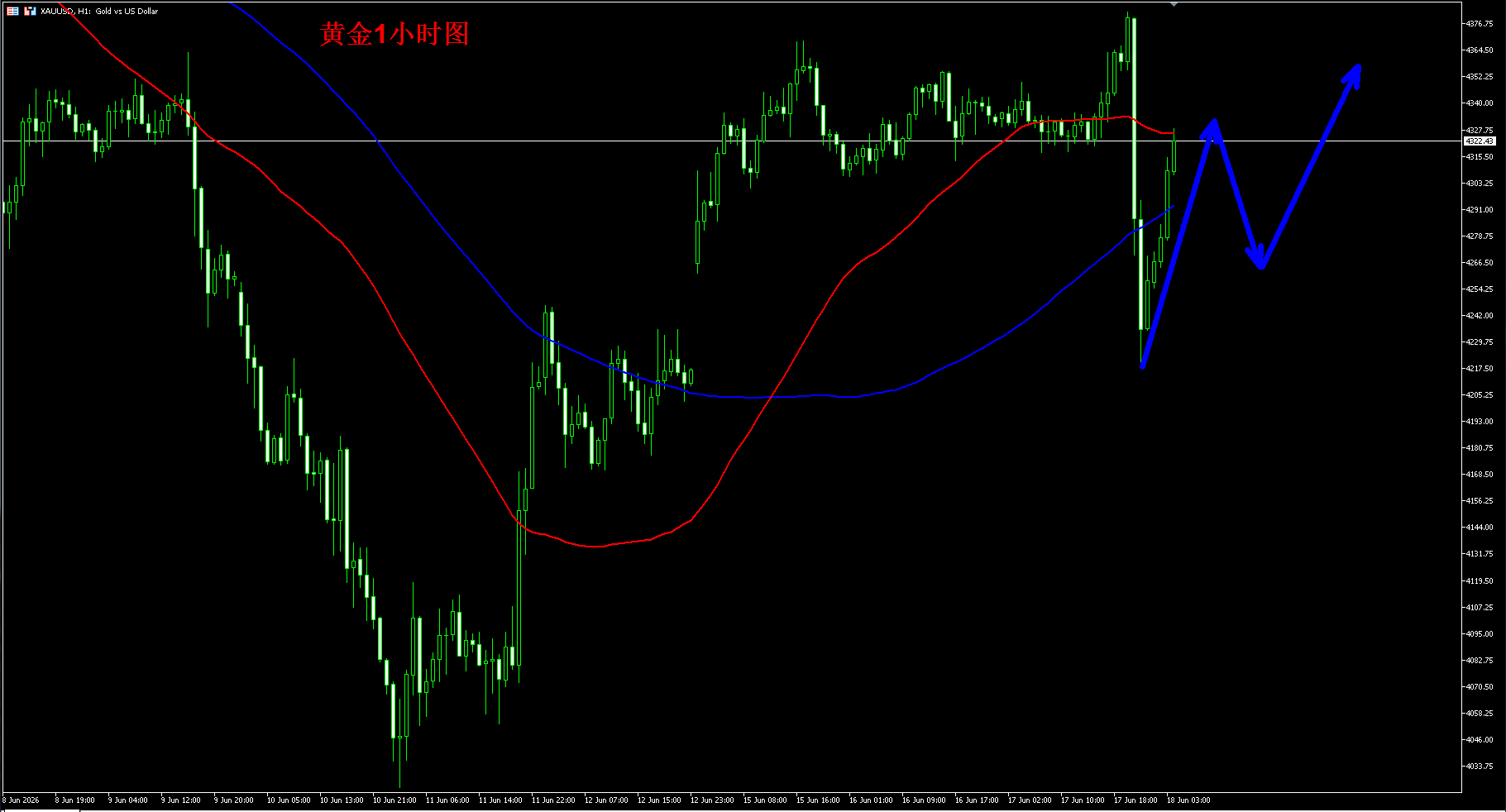The image size is (1506, 812).
Task: Click the 4303.25 price scale label
Action: coord(1480,184)
